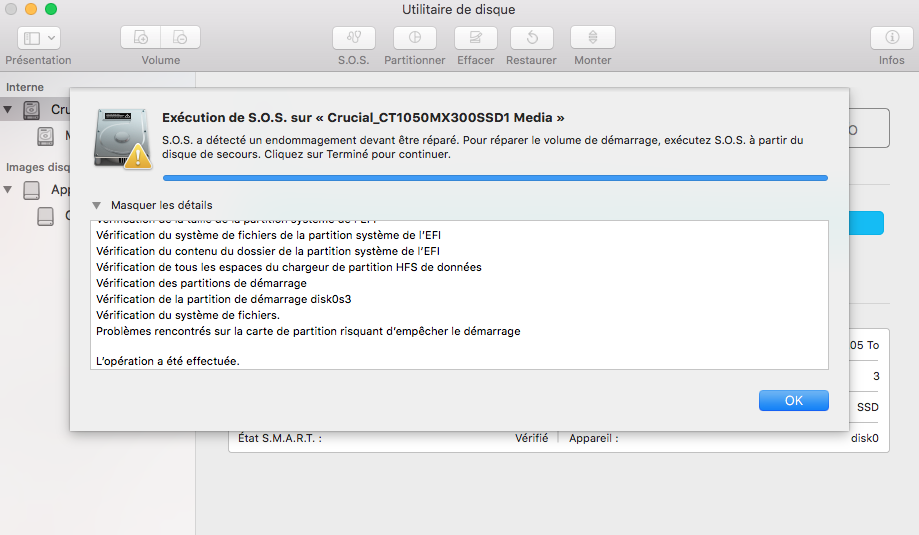The width and height of the screenshot is (919, 535).
Task: Click the add volume icon
Action: [x=141, y=38]
